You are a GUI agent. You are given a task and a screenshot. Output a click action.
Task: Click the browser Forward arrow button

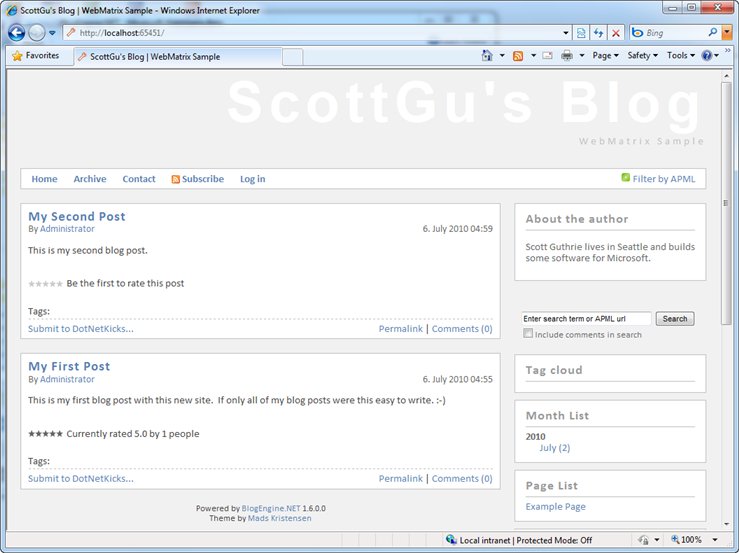pyautogui.click(x=36, y=33)
